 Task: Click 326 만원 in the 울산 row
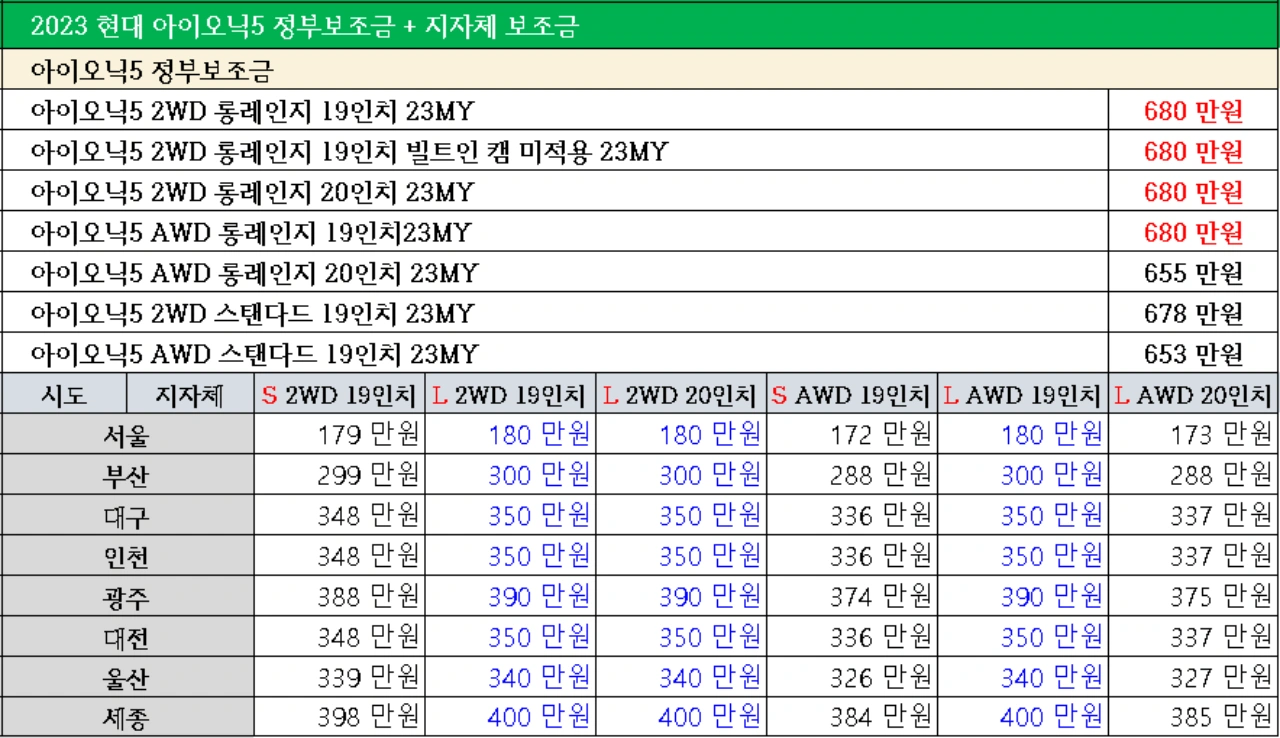881,678
